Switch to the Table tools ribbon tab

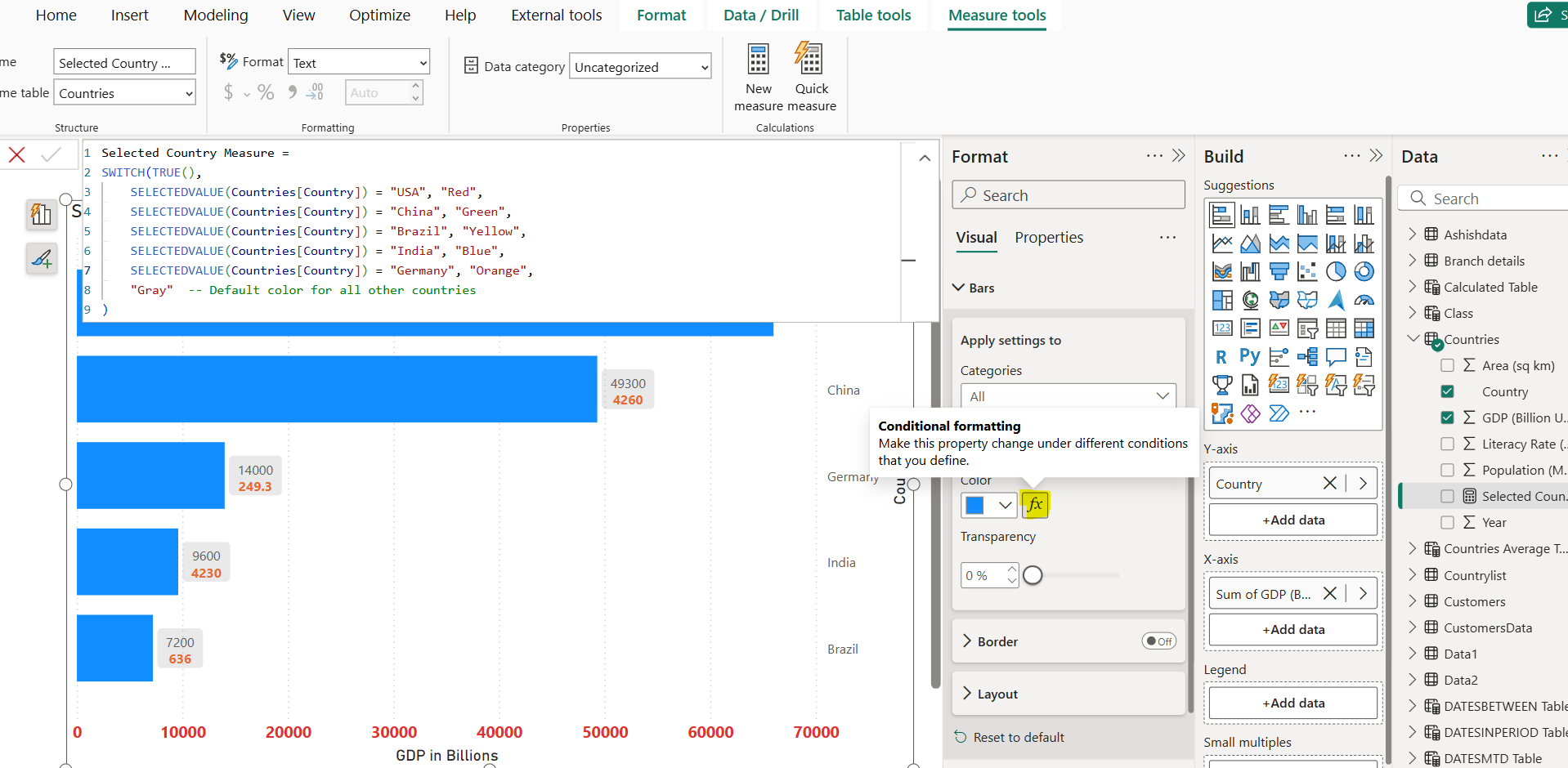(x=873, y=14)
